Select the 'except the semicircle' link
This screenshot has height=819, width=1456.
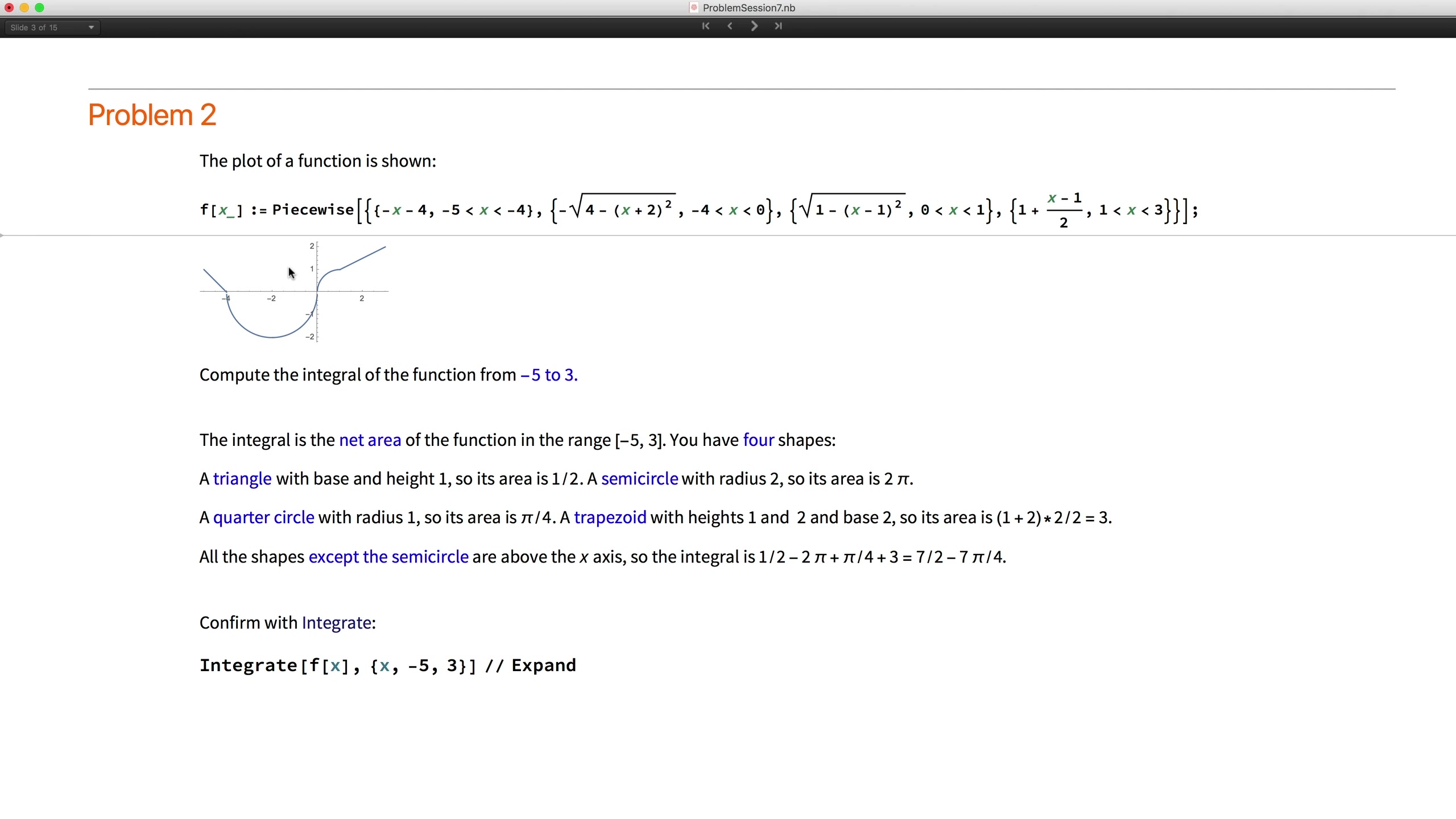(388, 556)
